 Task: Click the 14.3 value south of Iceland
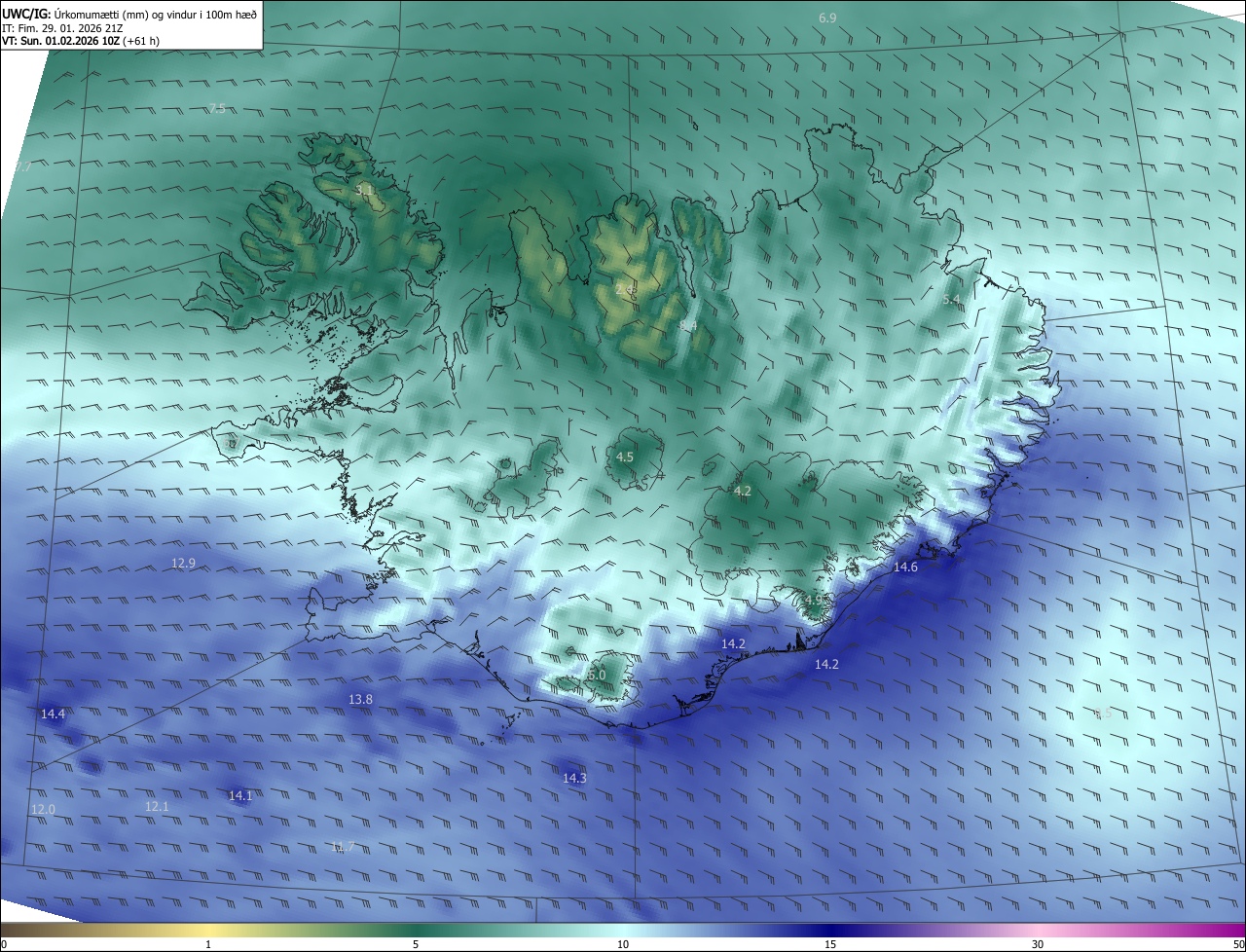574,778
